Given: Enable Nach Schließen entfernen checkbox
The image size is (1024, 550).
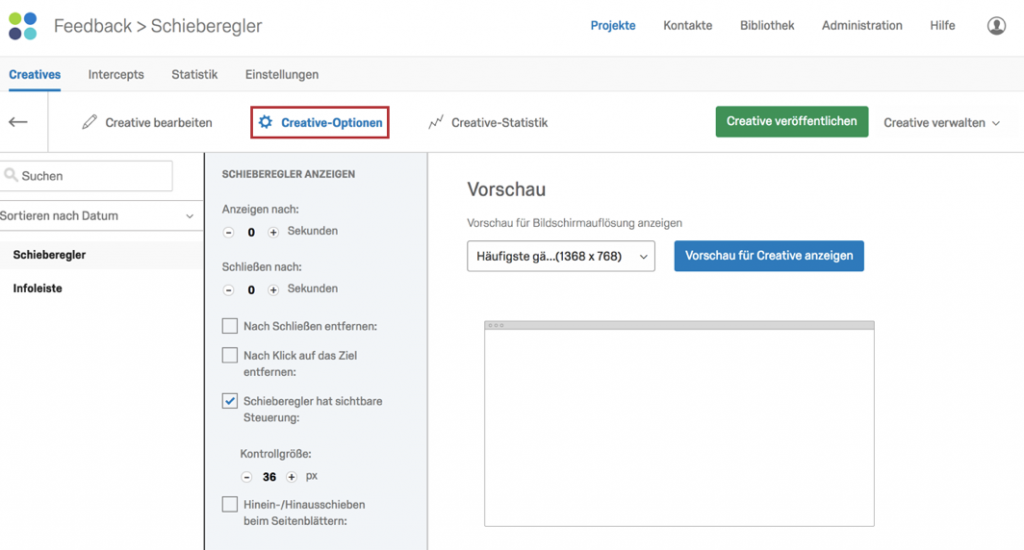Looking at the screenshot, I should (x=230, y=325).
